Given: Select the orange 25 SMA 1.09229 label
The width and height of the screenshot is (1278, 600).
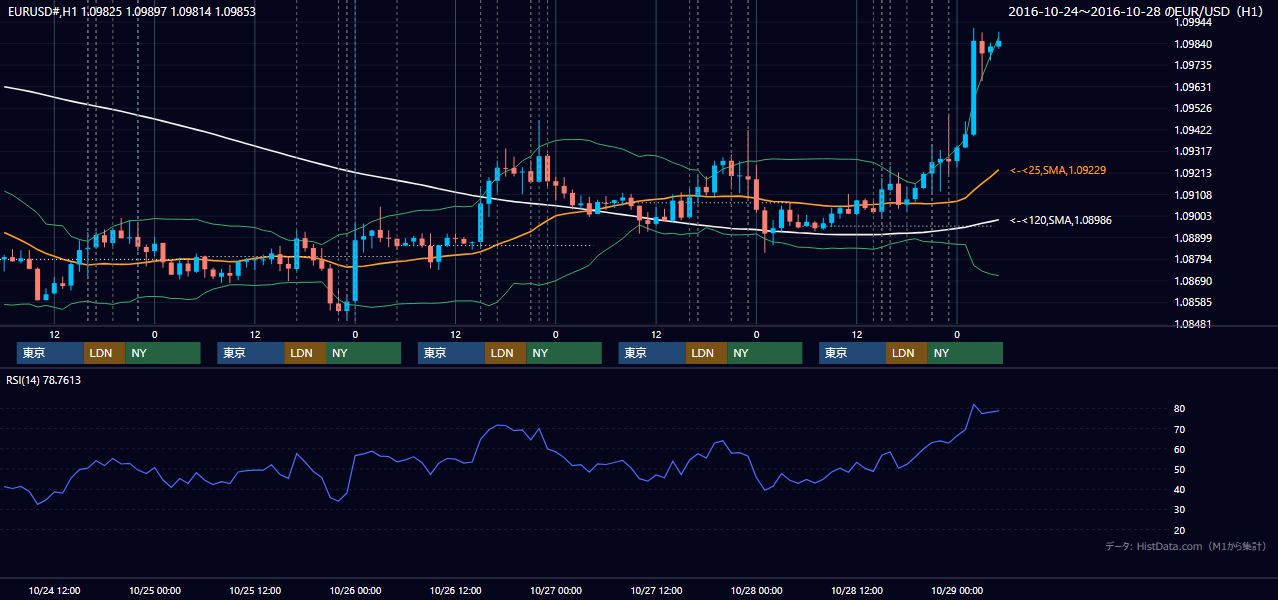Looking at the screenshot, I should point(1058,171).
